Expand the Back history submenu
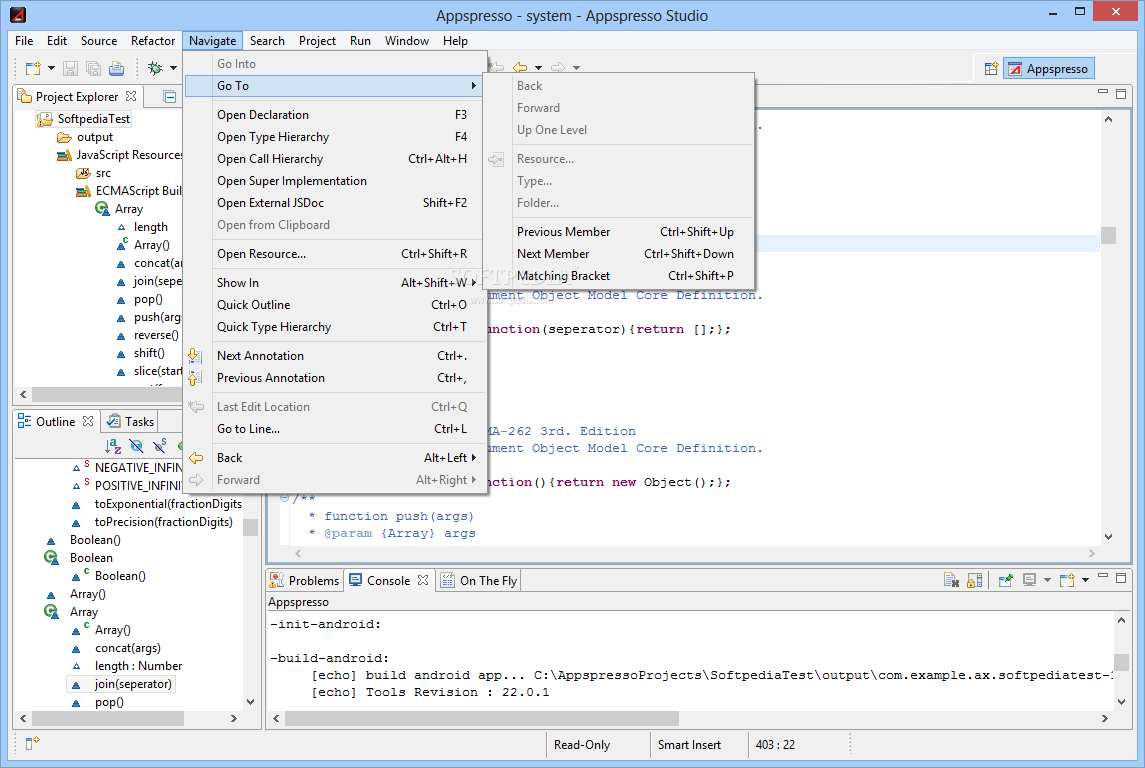The height and width of the screenshot is (768, 1145). [335, 458]
